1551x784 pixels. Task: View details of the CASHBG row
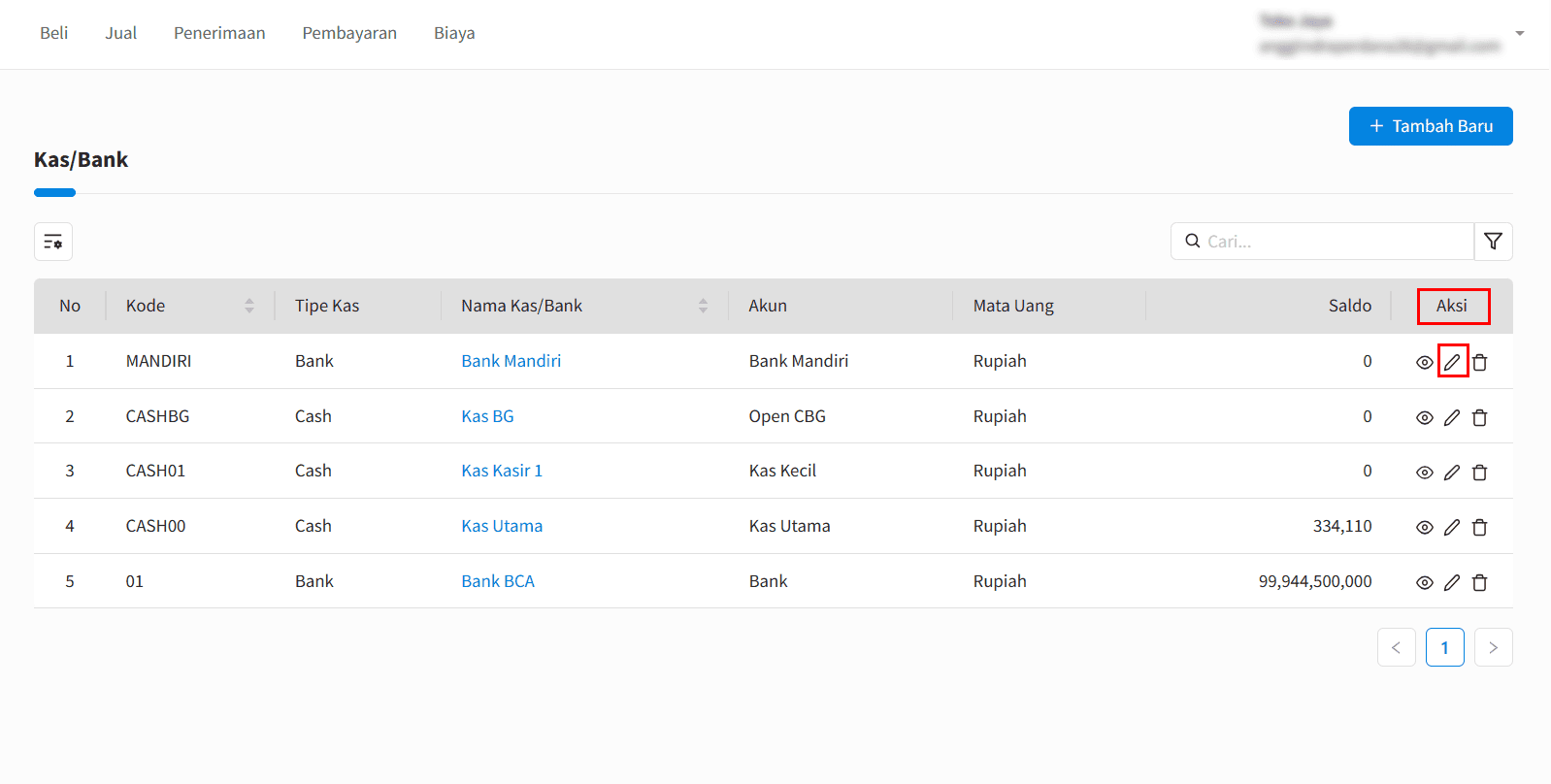tap(1424, 418)
